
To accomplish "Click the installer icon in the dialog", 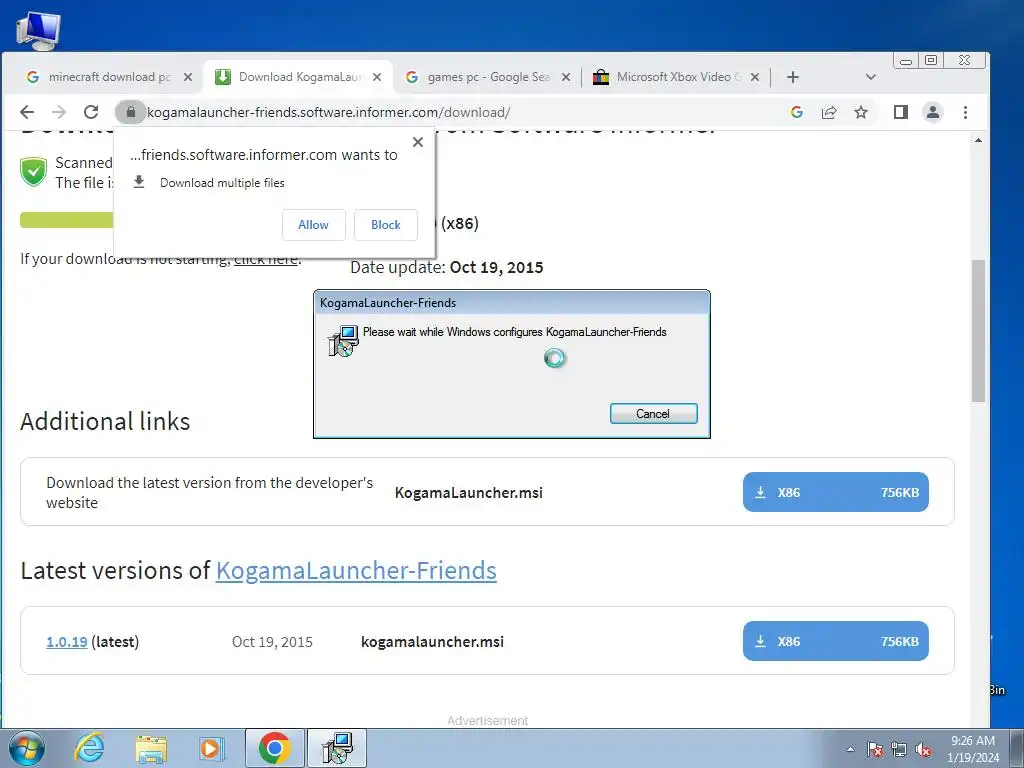I will pyautogui.click(x=343, y=341).
